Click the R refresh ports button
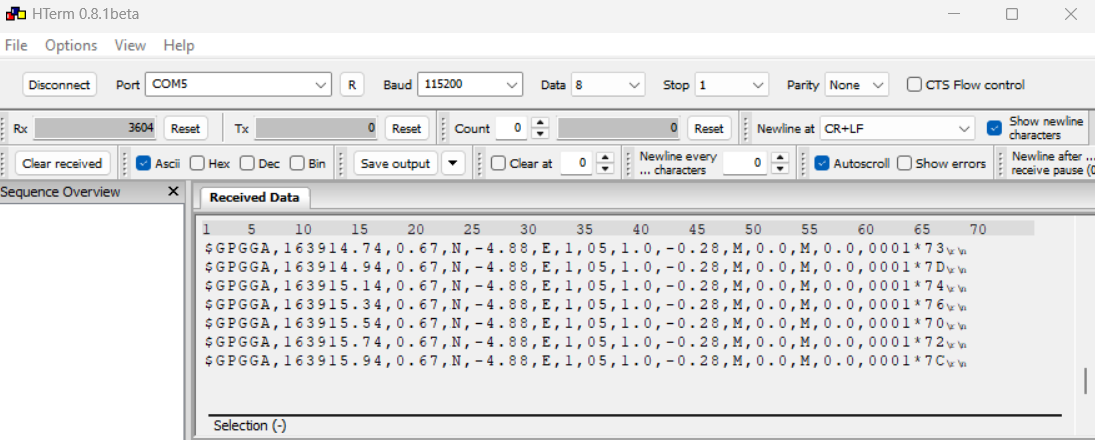Image resolution: width=1095 pixels, height=440 pixels. click(351, 85)
